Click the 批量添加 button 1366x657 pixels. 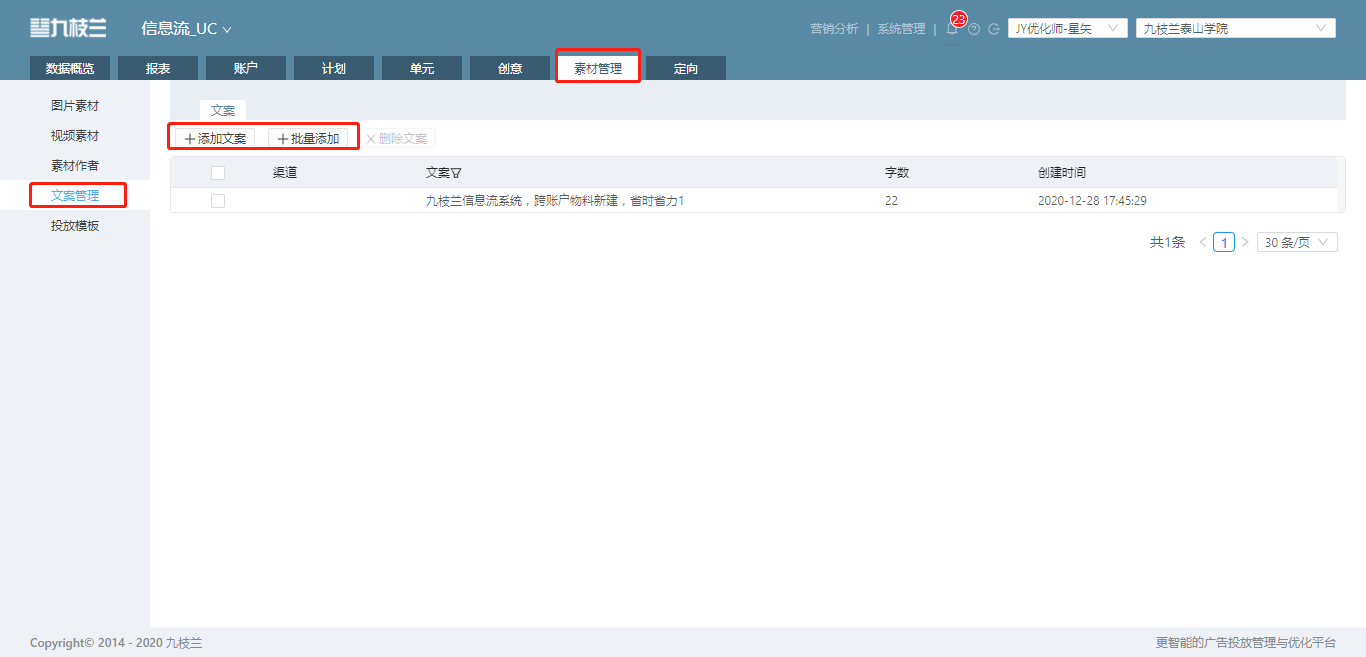click(x=308, y=138)
